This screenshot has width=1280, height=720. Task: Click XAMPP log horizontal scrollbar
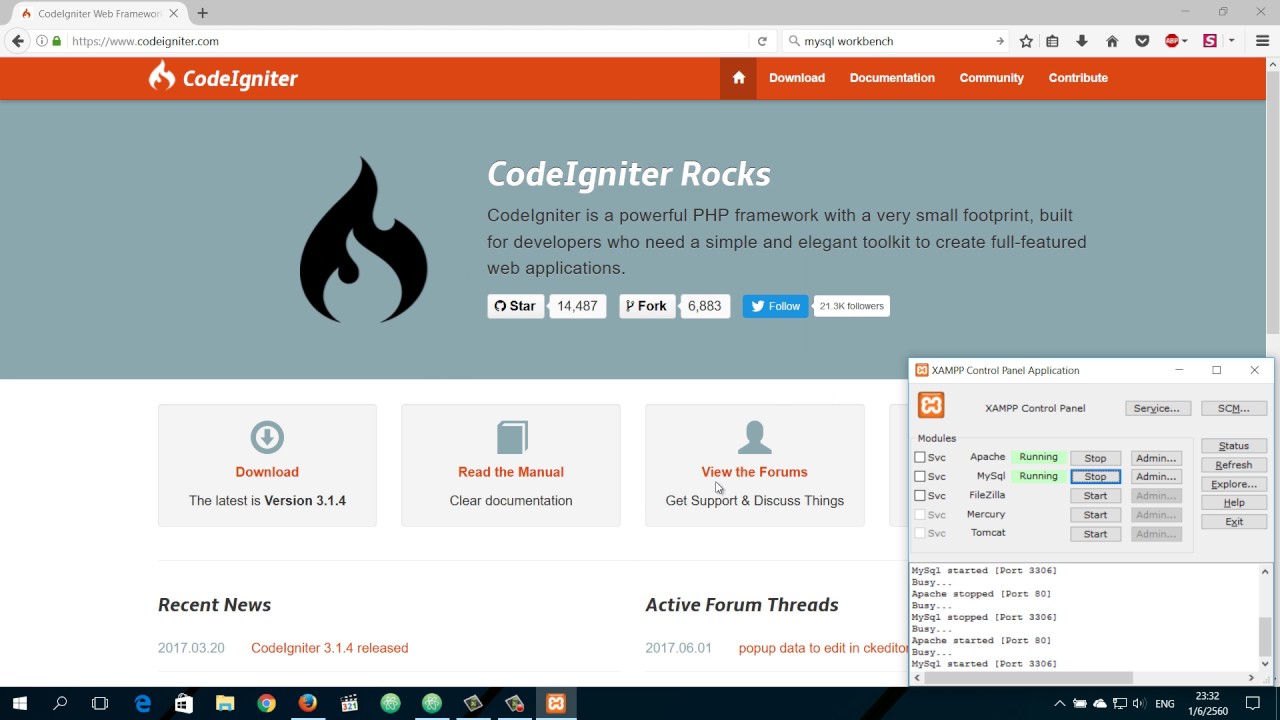pos(1028,678)
